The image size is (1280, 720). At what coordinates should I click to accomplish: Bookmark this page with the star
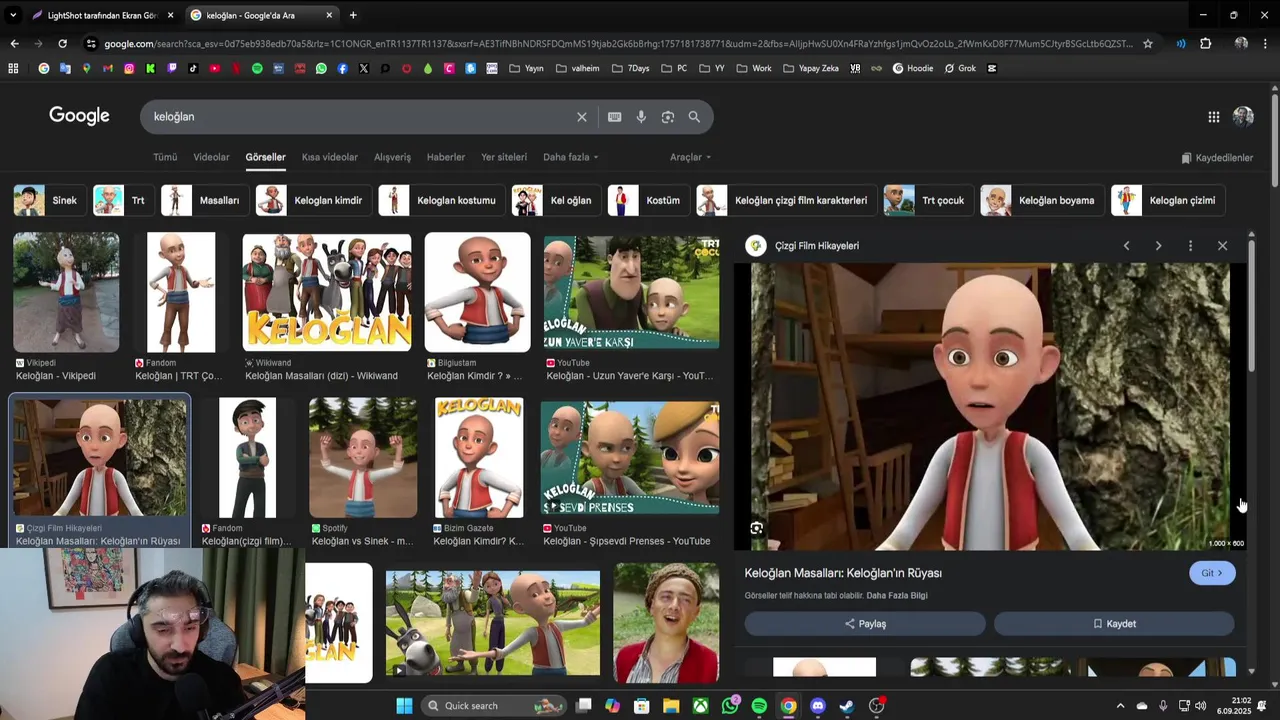(1148, 44)
